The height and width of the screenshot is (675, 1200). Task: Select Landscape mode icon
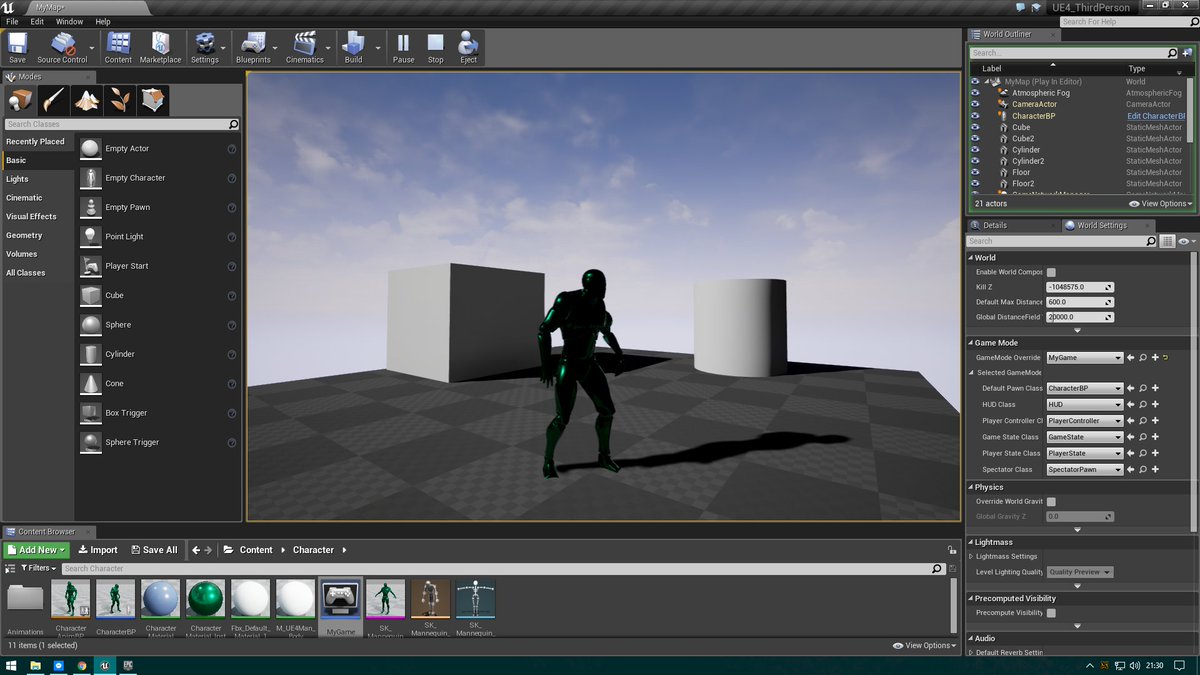[87, 100]
